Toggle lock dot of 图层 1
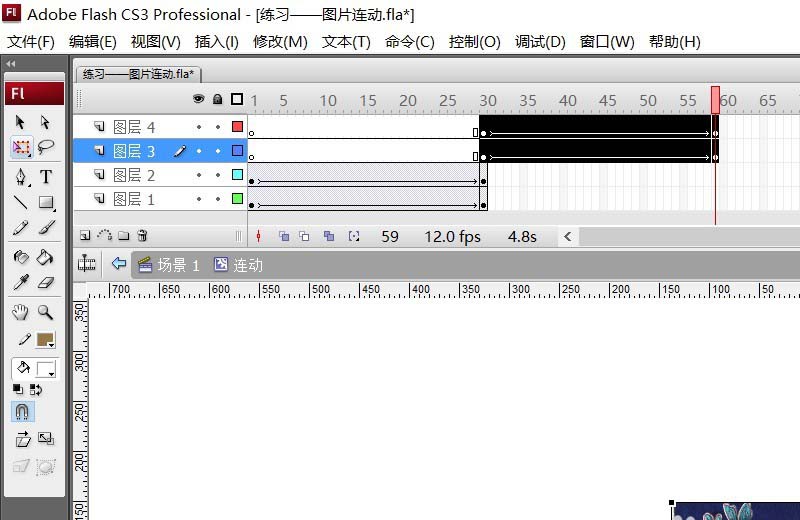 [x=218, y=199]
